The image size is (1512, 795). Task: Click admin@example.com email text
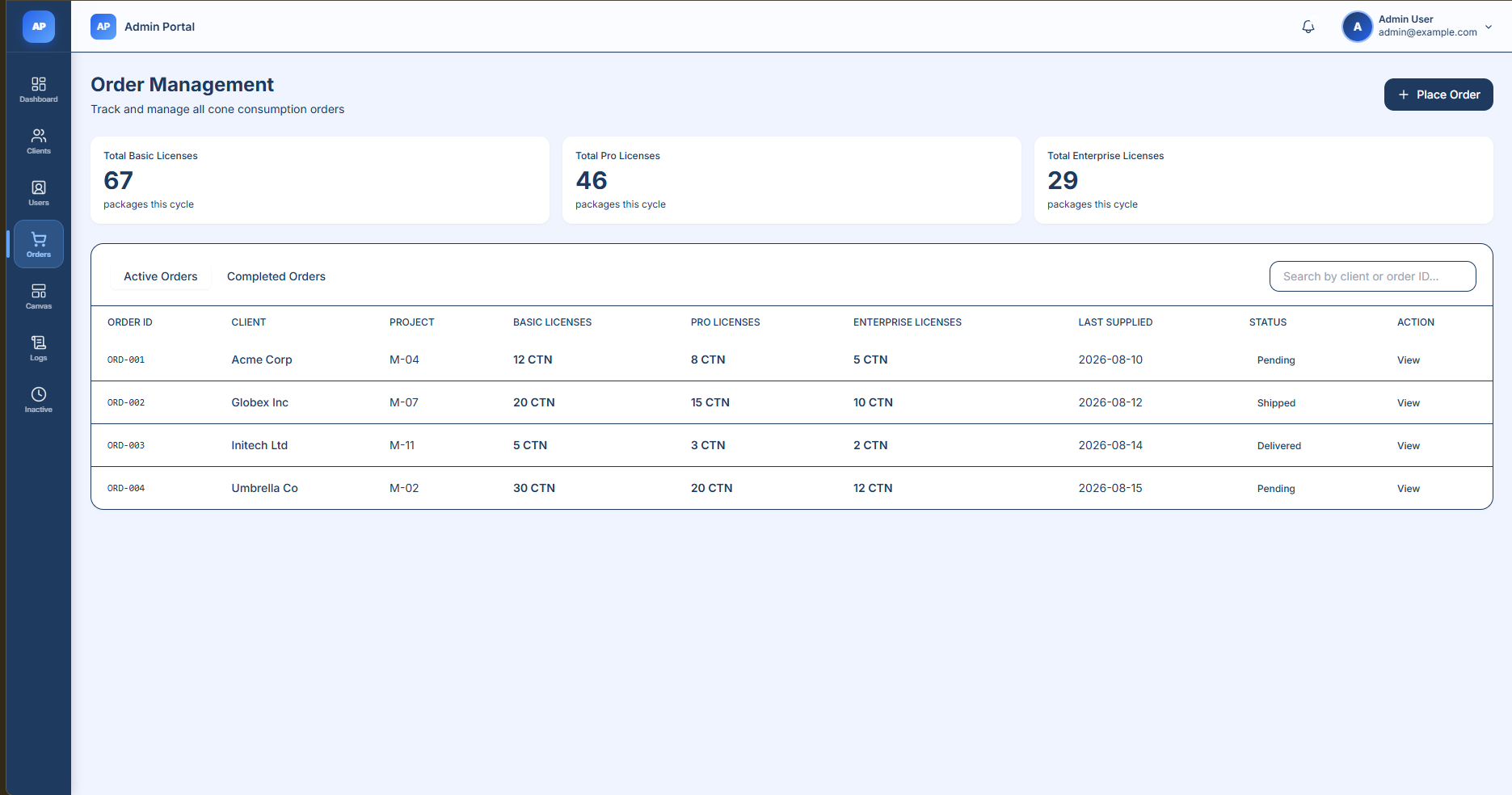(1428, 32)
